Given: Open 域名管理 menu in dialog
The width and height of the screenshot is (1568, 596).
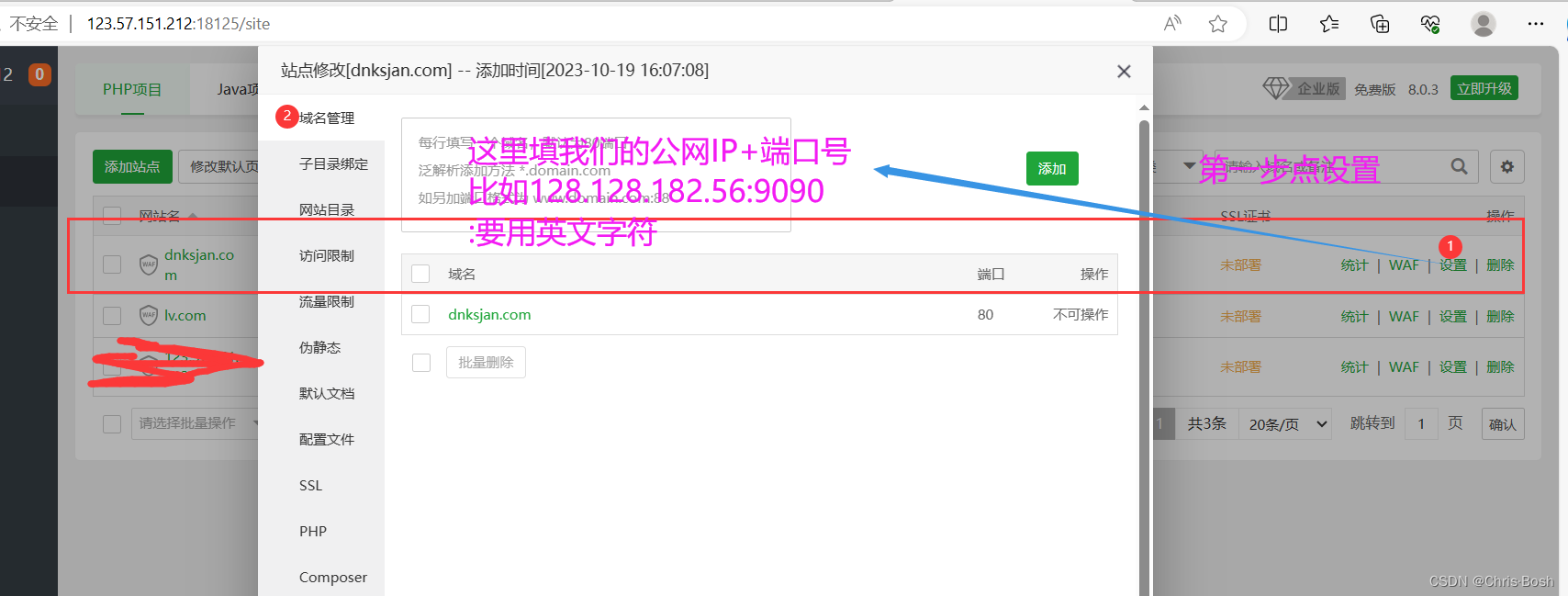Looking at the screenshot, I should (x=327, y=118).
